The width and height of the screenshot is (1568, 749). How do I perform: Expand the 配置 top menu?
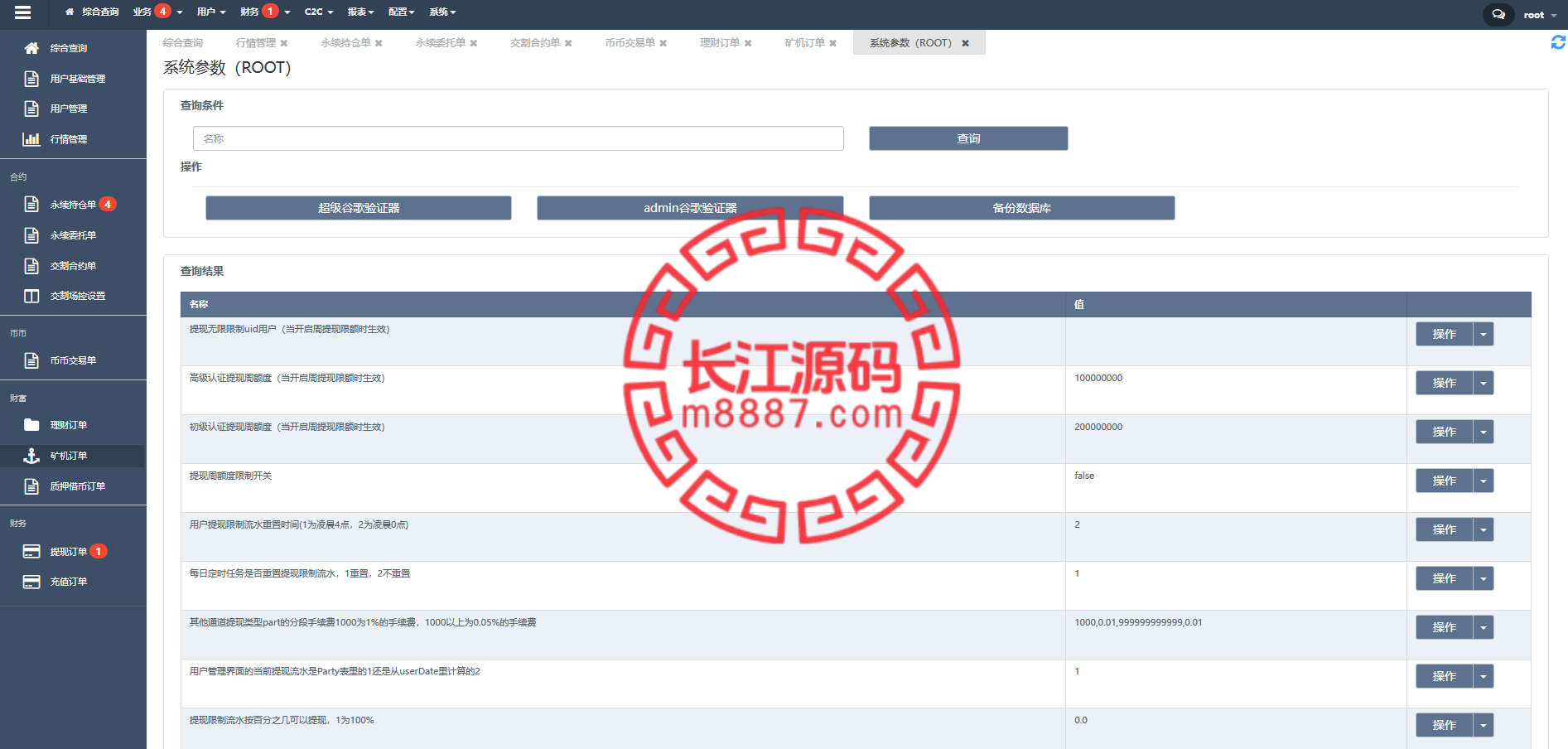(x=402, y=12)
